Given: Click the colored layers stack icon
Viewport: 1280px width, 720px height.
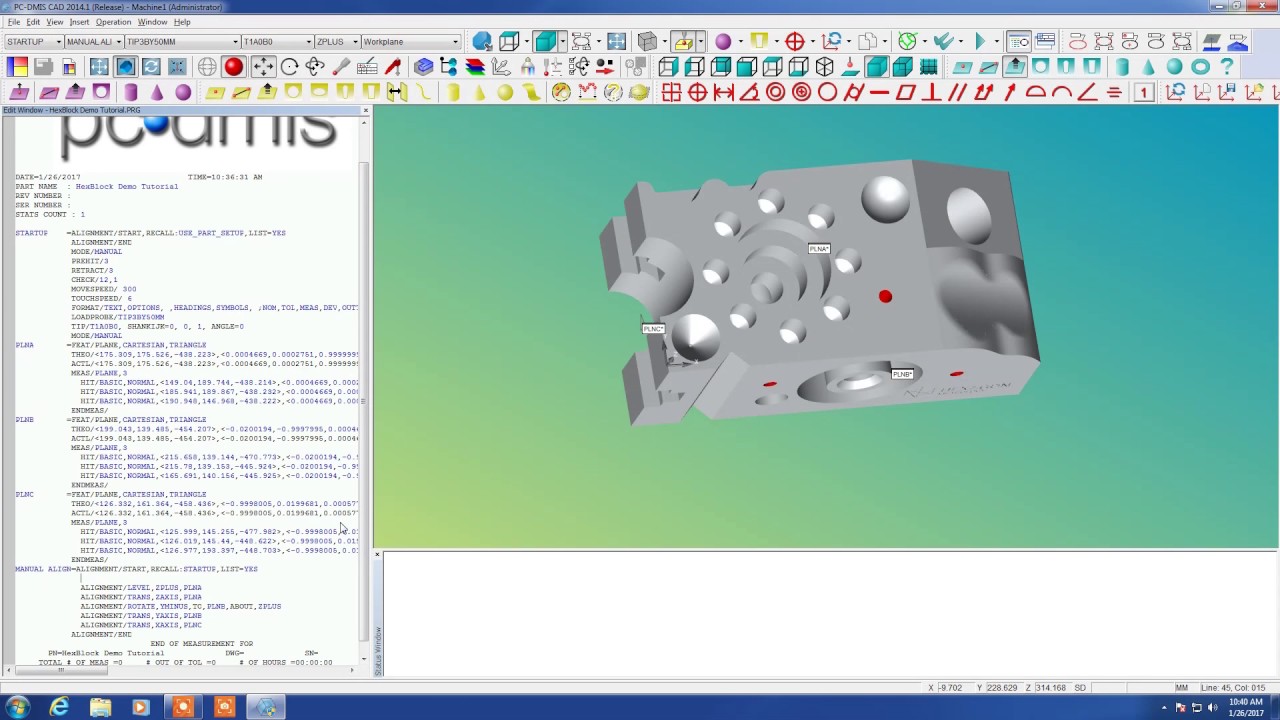Looking at the screenshot, I should click(475, 67).
